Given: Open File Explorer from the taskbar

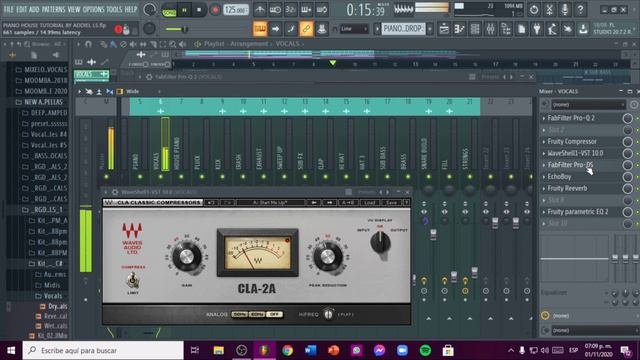Looking at the screenshot, I should [218, 350].
